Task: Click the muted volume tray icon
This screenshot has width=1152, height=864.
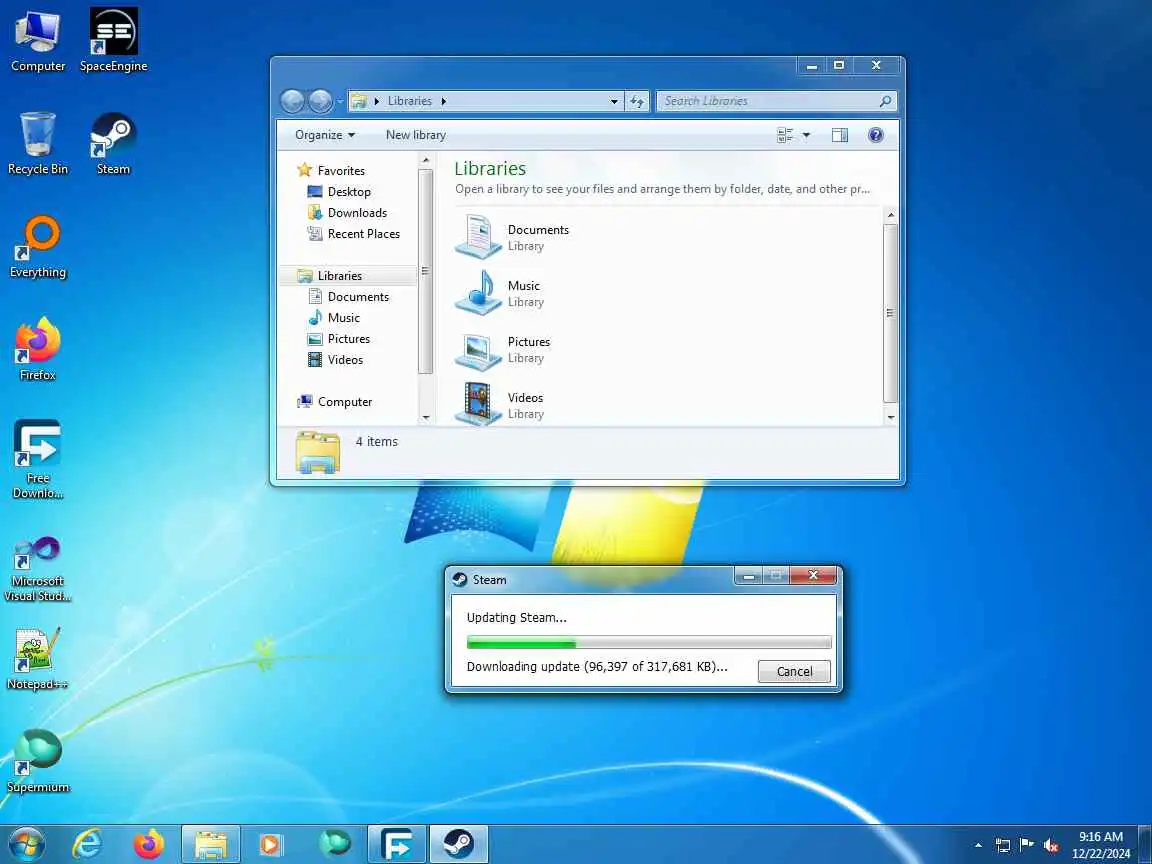Action: point(1051,845)
